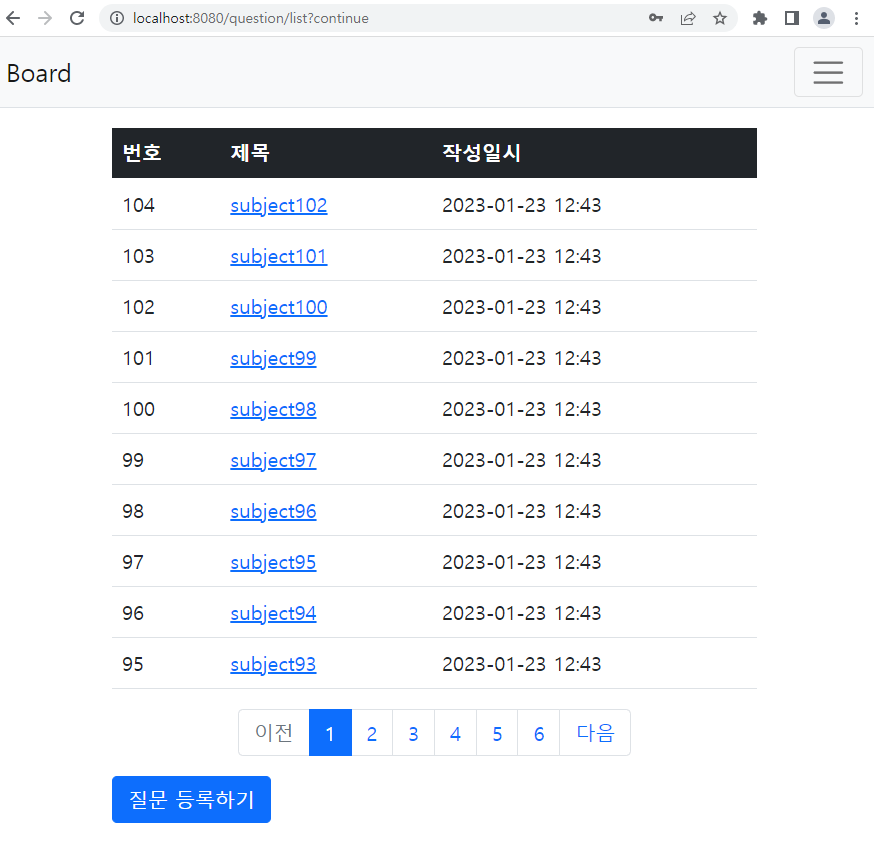
Task: Toggle browser side panel icon
Action: pos(792,18)
